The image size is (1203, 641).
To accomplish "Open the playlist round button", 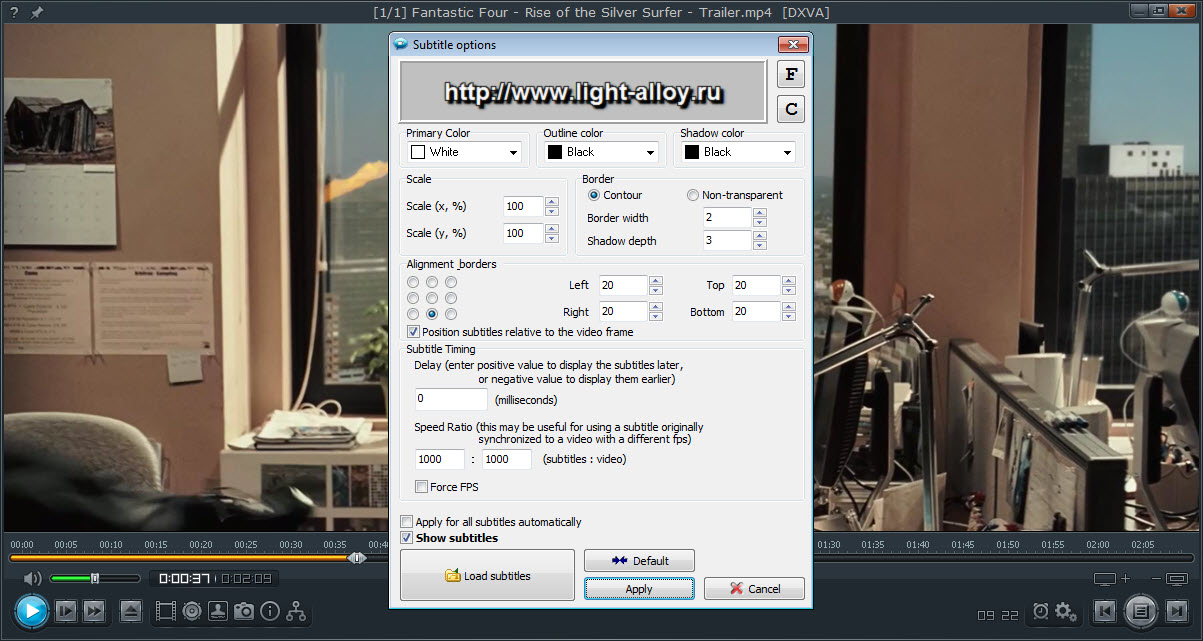I will (x=1142, y=610).
